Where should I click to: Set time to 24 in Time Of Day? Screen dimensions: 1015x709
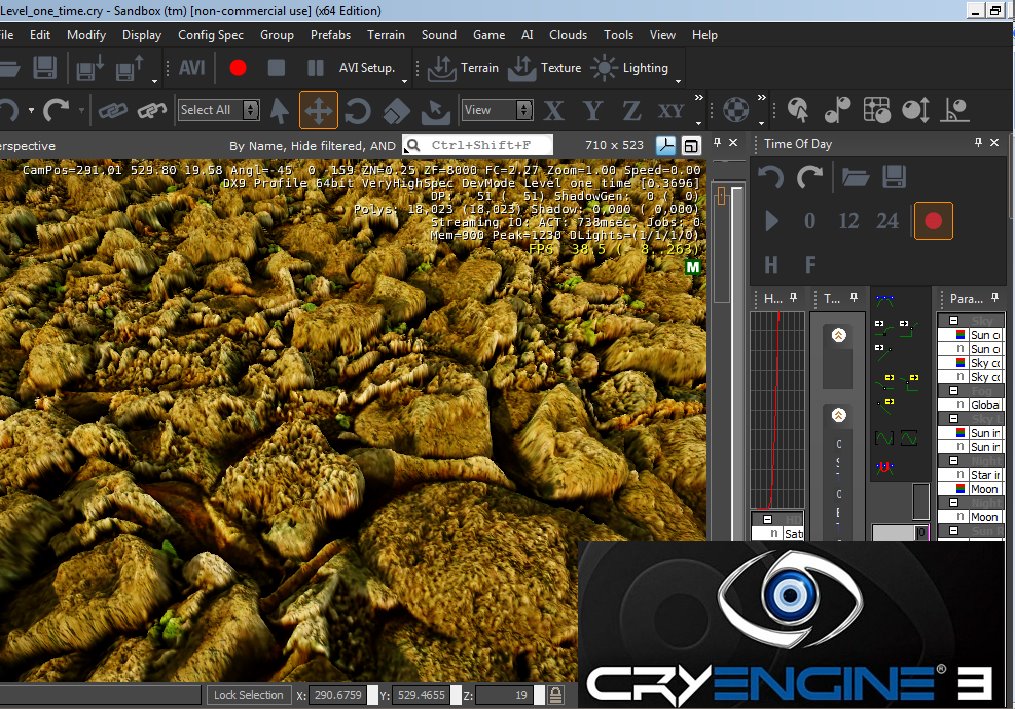[887, 221]
